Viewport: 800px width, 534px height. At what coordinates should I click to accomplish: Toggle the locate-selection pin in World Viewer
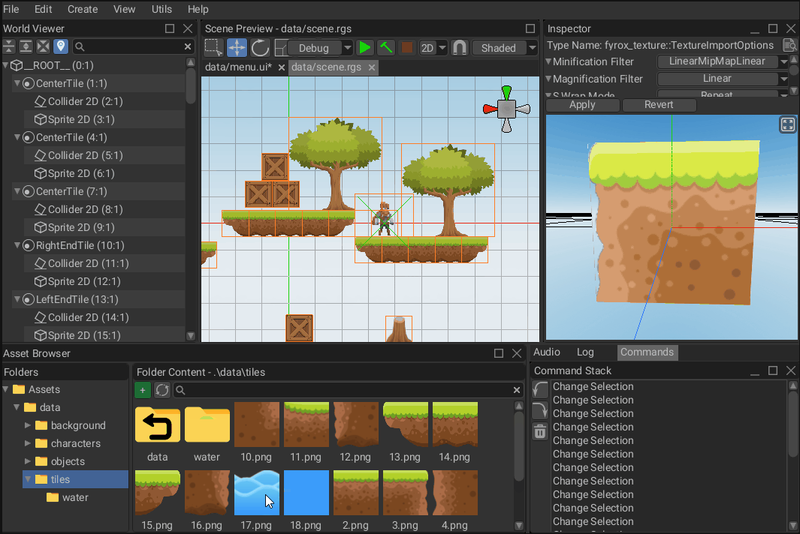click(x=60, y=47)
